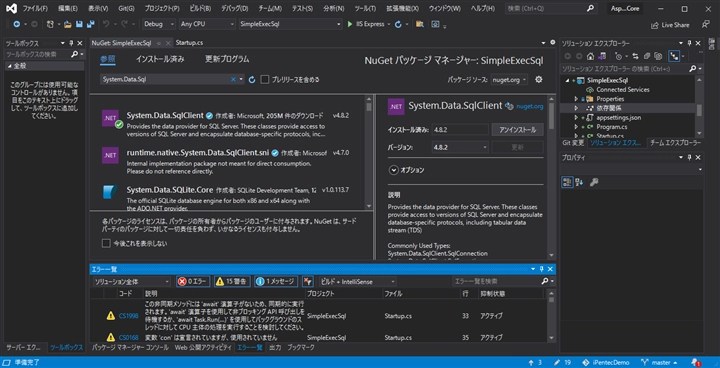Image resolution: width=720 pixels, height=368 pixels.
Task: Open the Output (出力) bottom tab
Action: [x=275, y=347]
